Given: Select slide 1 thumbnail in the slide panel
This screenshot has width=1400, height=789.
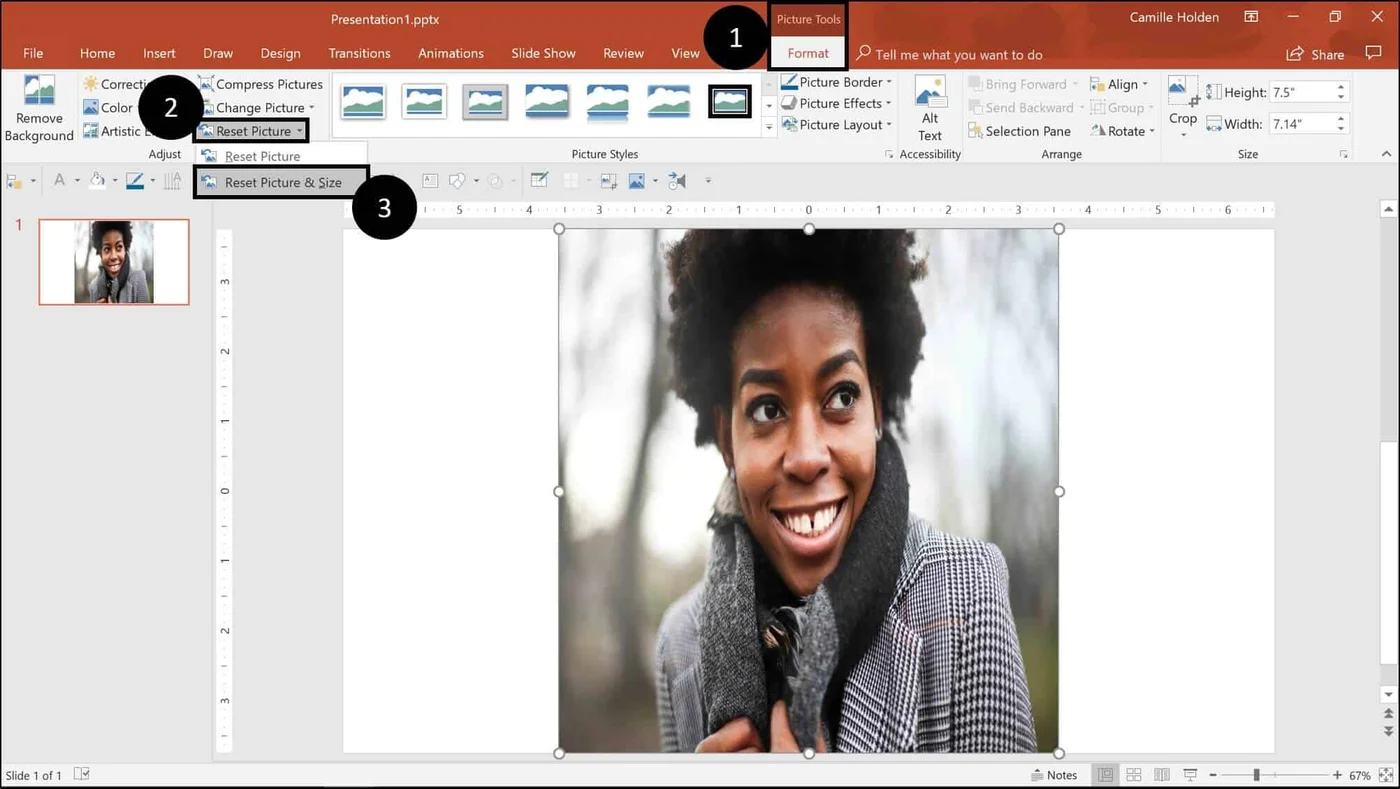Looking at the screenshot, I should click(114, 262).
